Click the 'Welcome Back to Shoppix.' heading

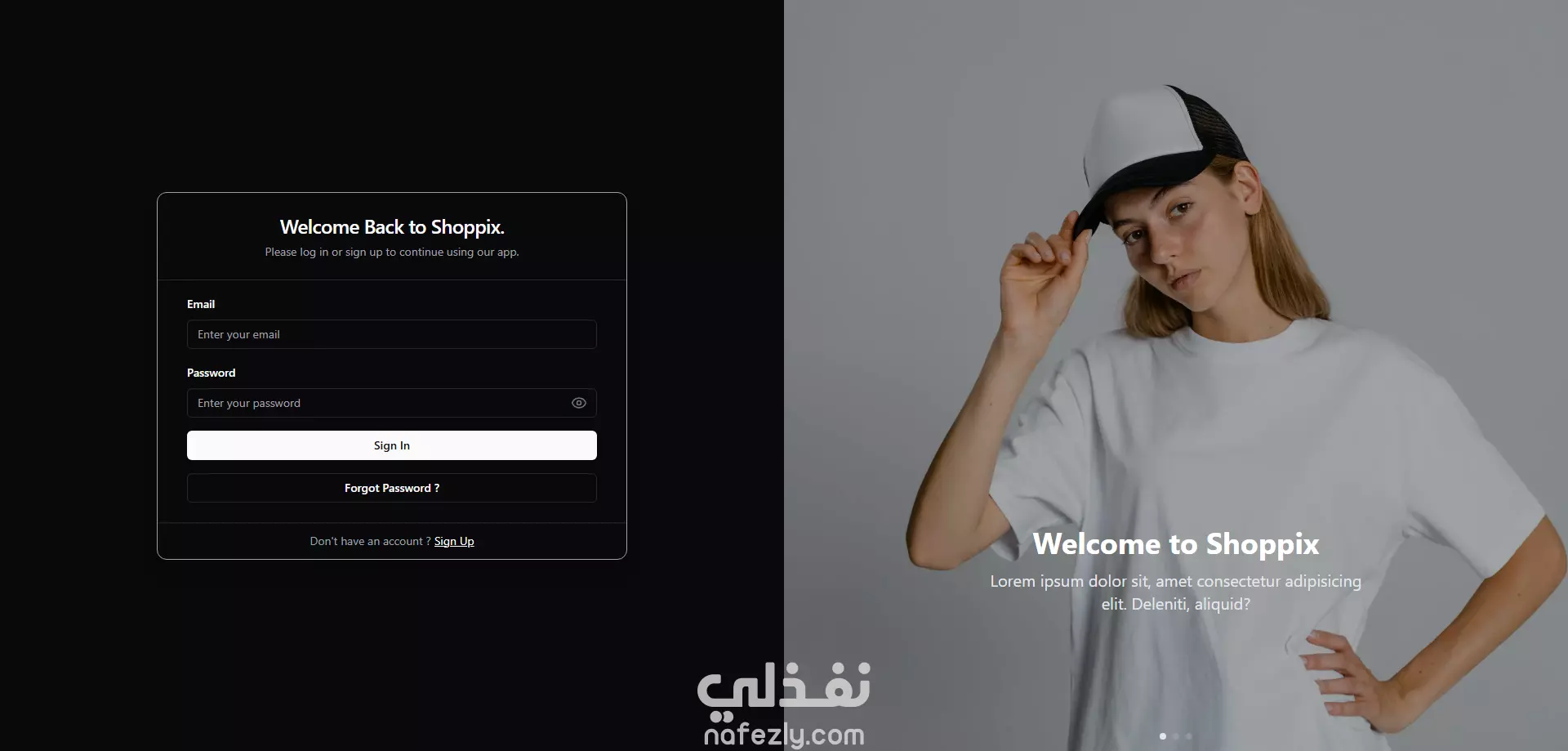pyautogui.click(x=392, y=227)
